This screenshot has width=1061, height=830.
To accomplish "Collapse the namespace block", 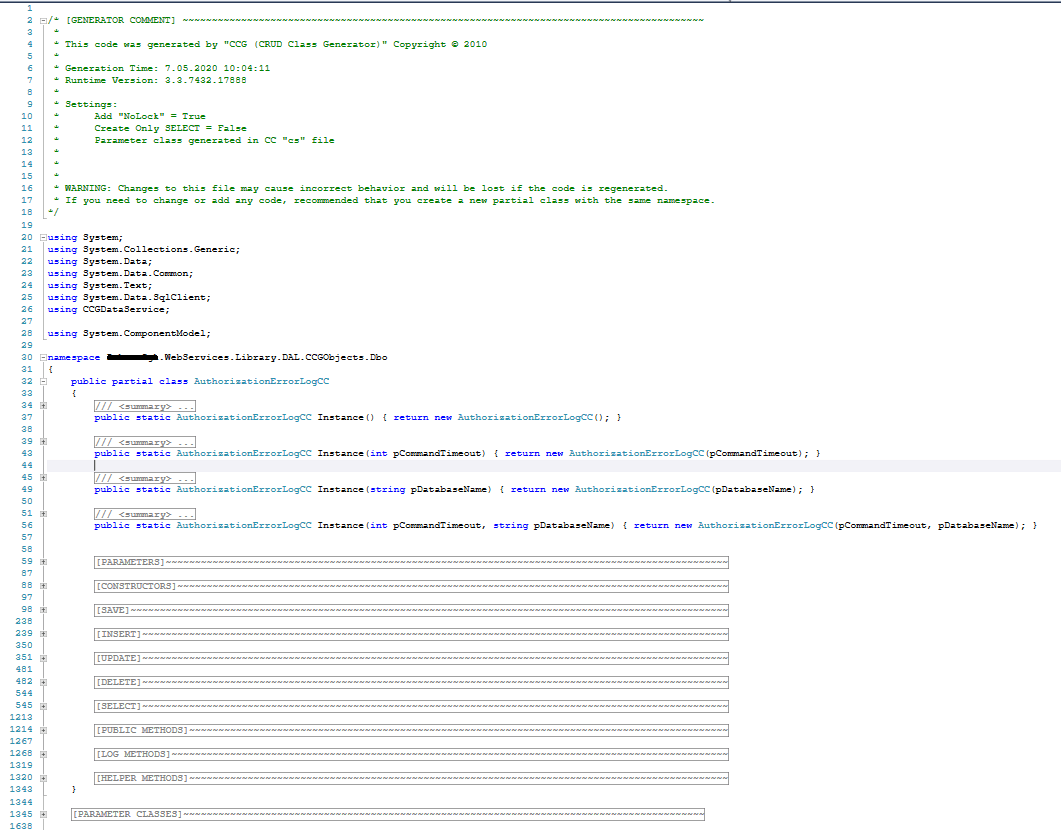I will pos(43,357).
